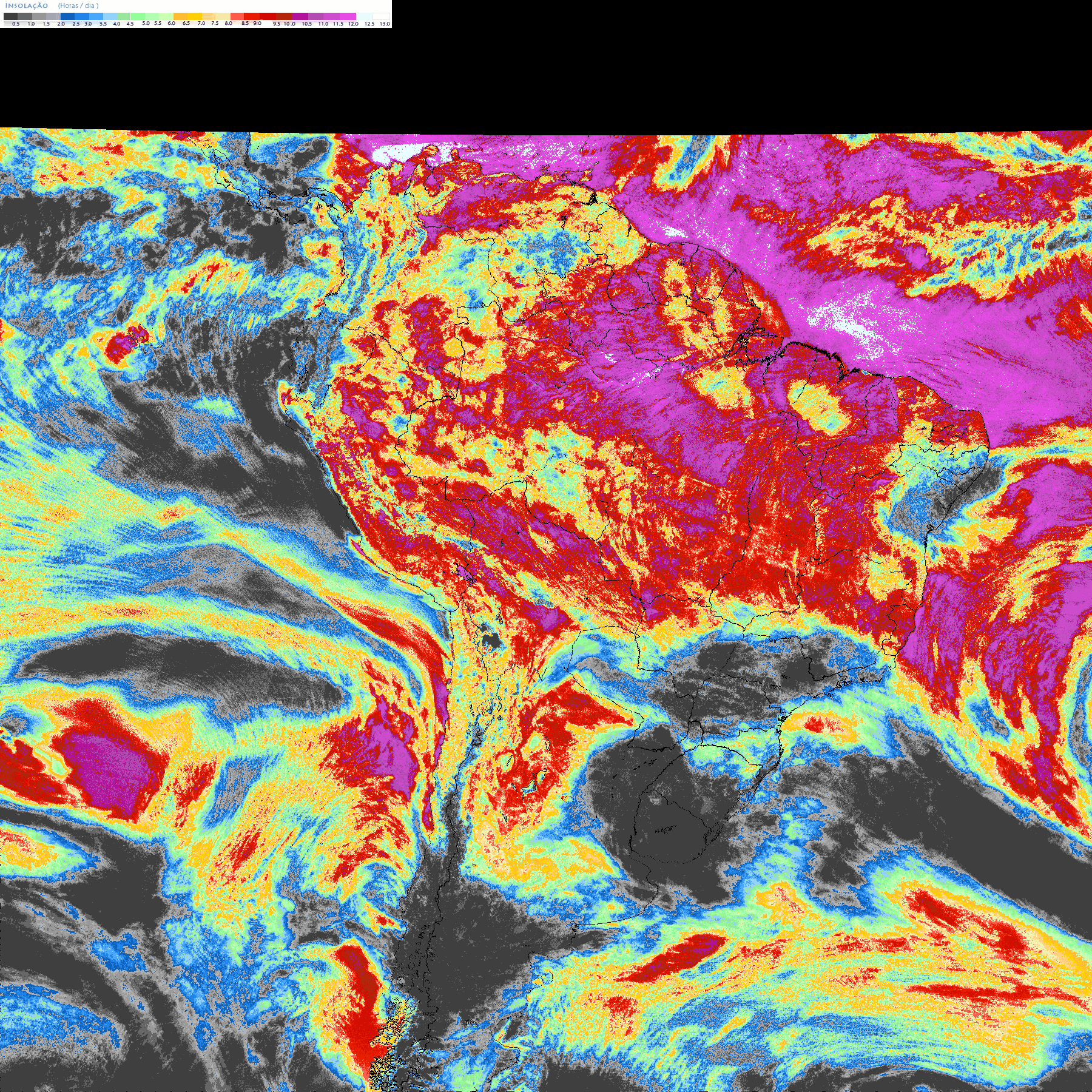Click the '12.0' legend value
This screenshot has width=1092, height=1092.
pyautogui.click(x=354, y=24)
